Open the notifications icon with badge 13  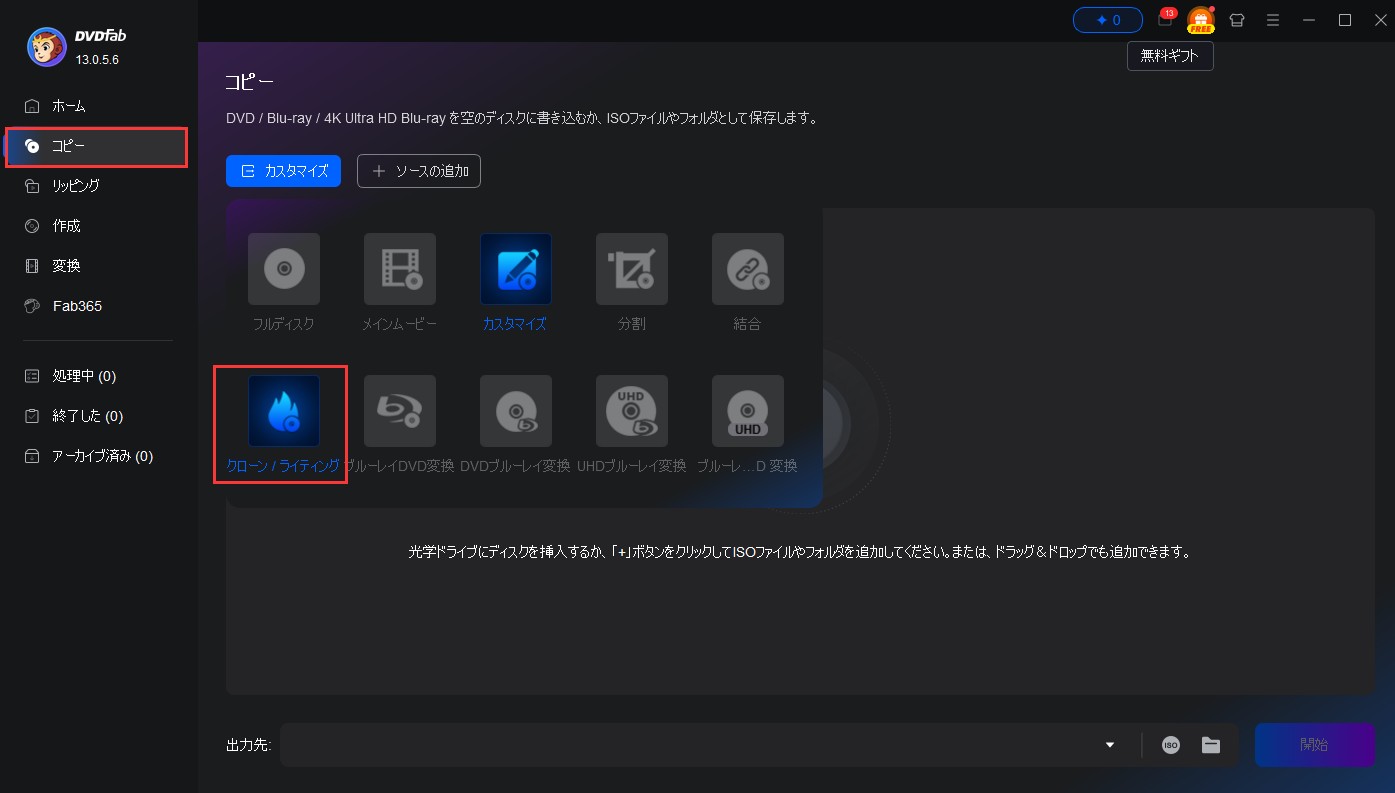(1165, 19)
